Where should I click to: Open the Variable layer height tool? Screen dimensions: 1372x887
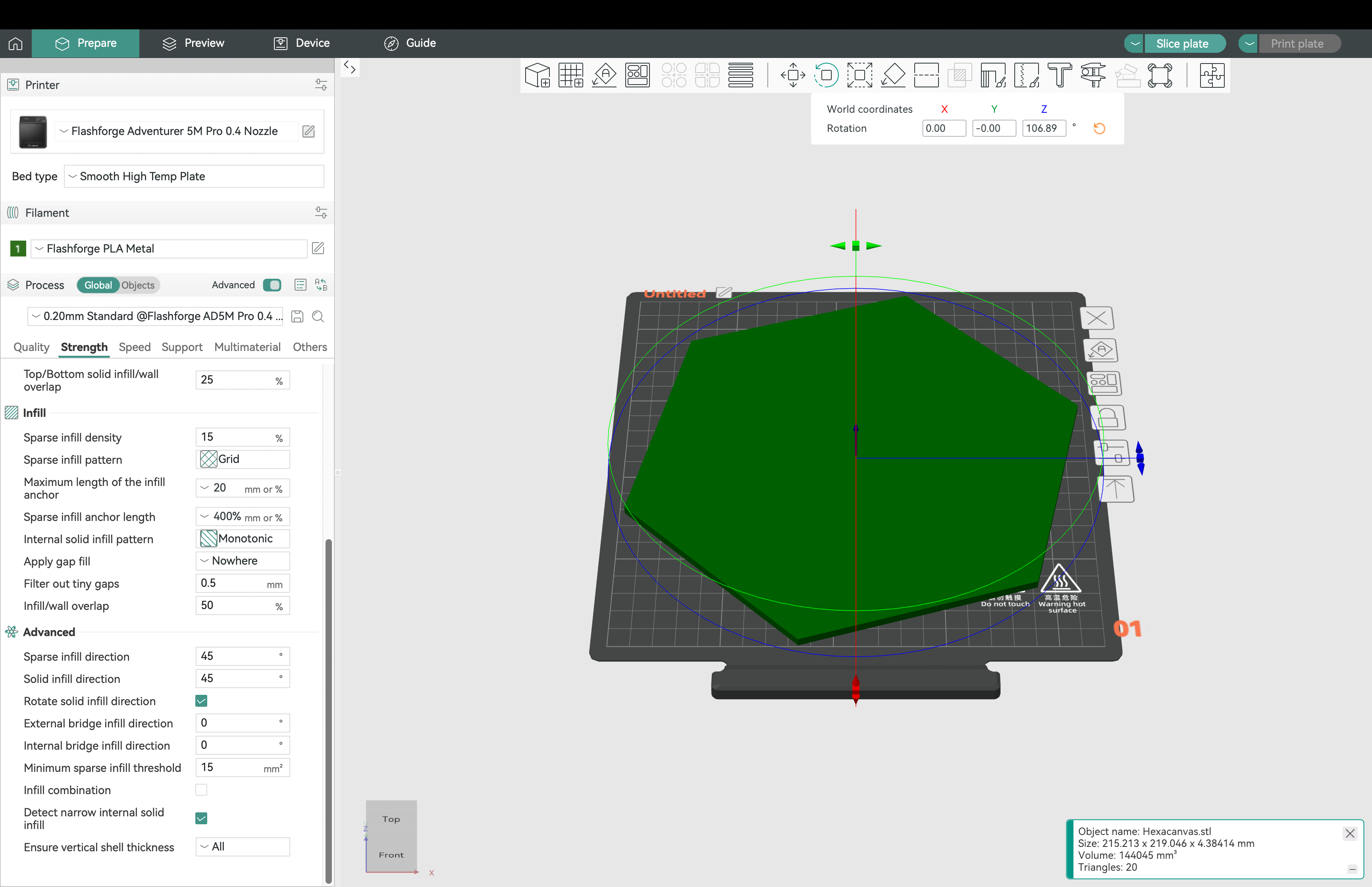tap(740, 75)
